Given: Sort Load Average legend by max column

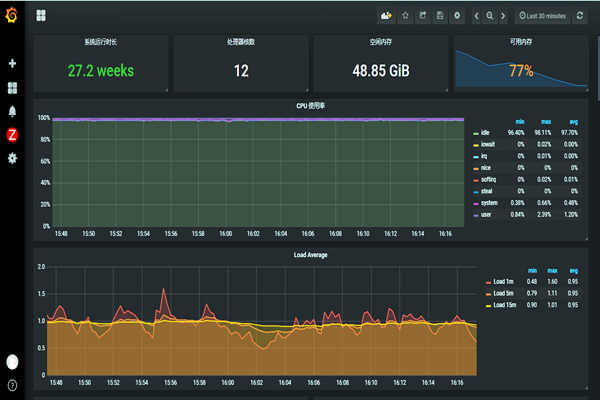Looking at the screenshot, I should (x=553, y=270).
